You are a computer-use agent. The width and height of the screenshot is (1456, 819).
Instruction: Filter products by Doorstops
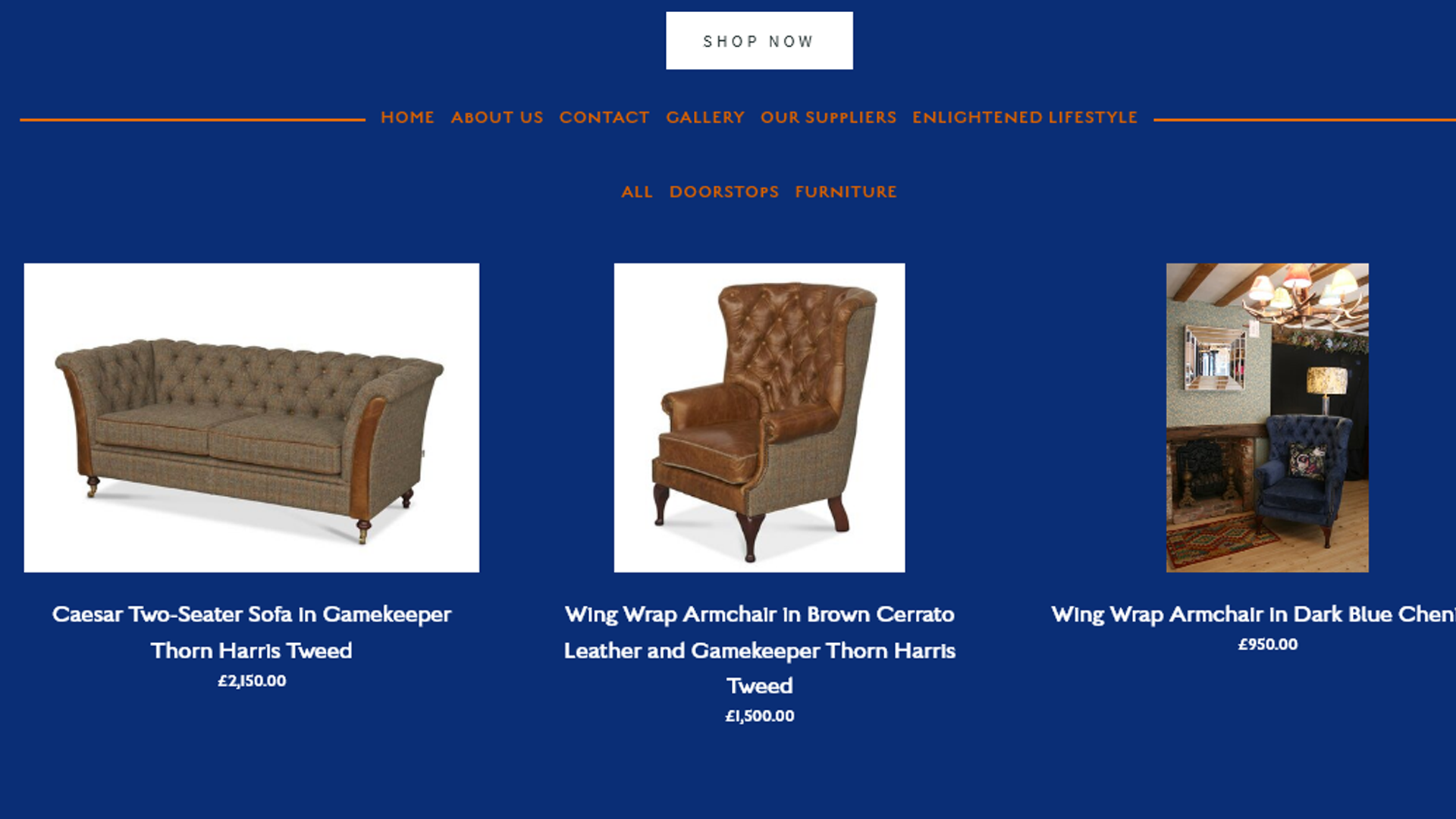tap(723, 192)
